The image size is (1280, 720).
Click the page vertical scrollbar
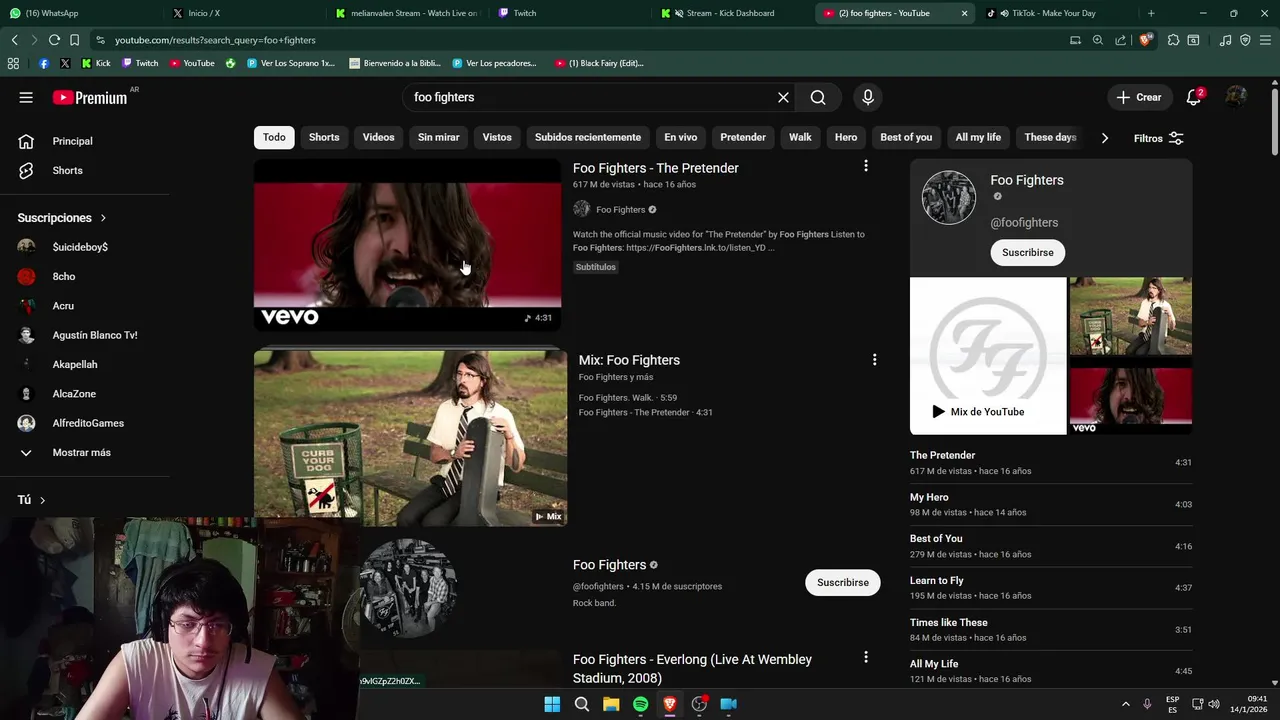pos(1274,120)
